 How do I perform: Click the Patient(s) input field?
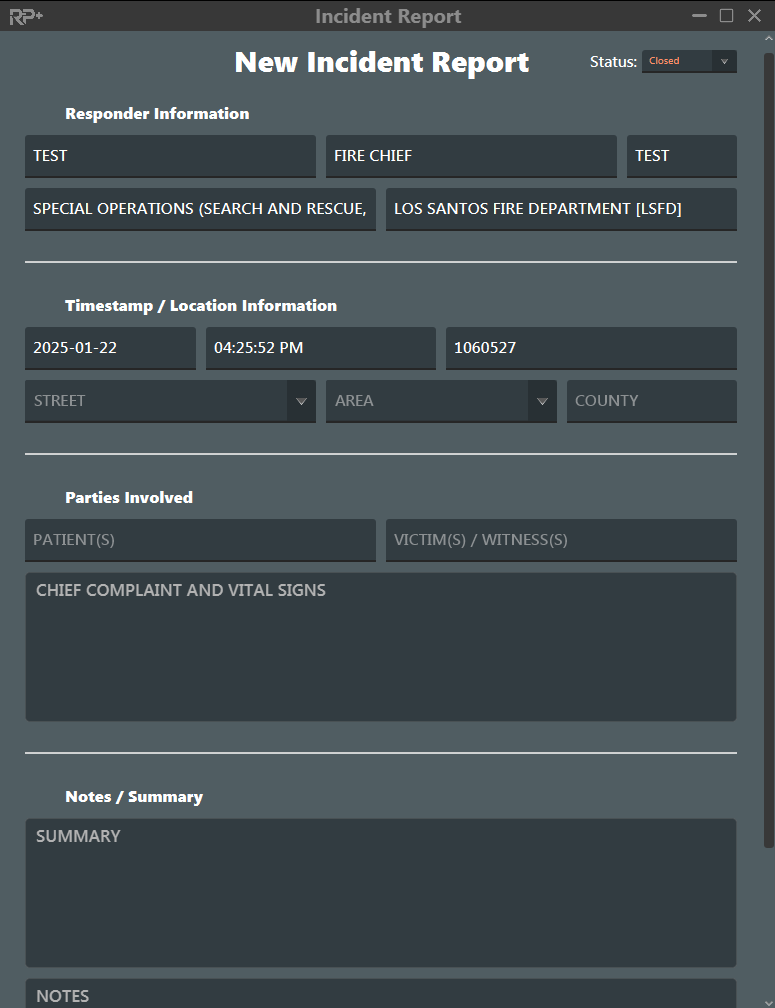coord(200,540)
